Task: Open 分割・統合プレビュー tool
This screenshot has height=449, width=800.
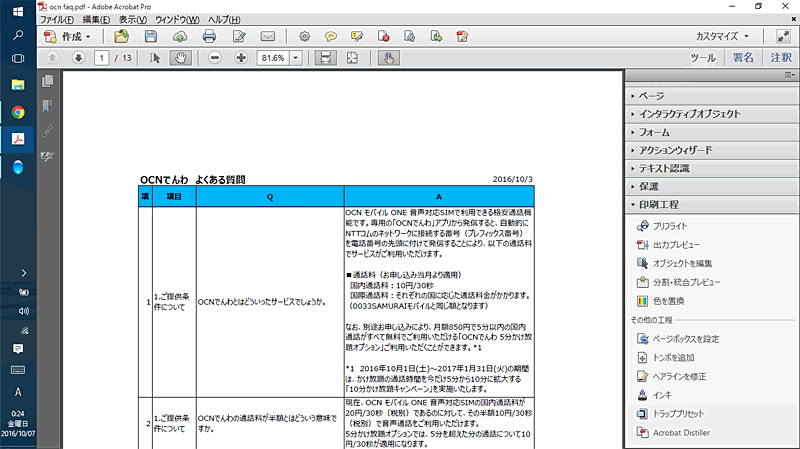Action: pyautogui.click(x=679, y=282)
